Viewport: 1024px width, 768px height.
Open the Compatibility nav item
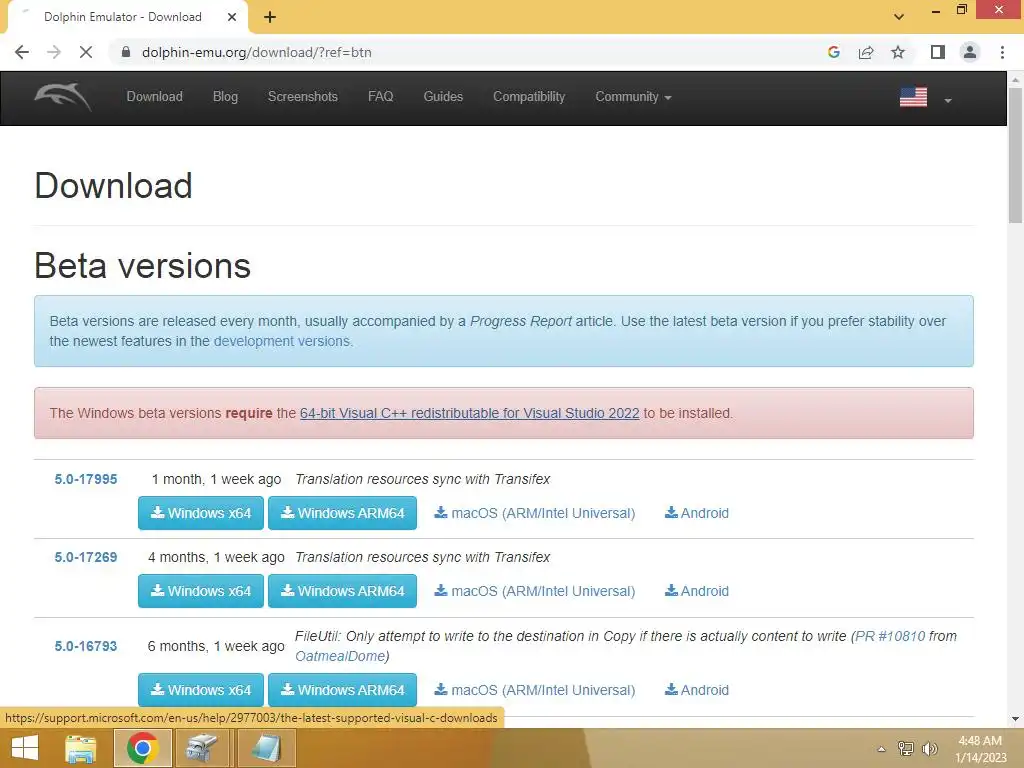[x=529, y=97]
